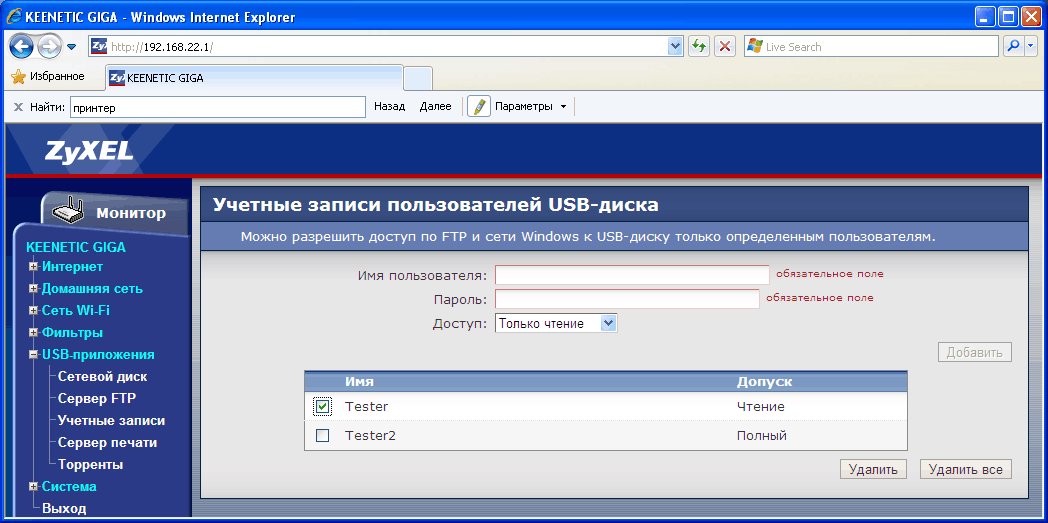Expand the Сеть Wi-Fi tree node
The image size is (1048, 523).
click(x=33, y=311)
